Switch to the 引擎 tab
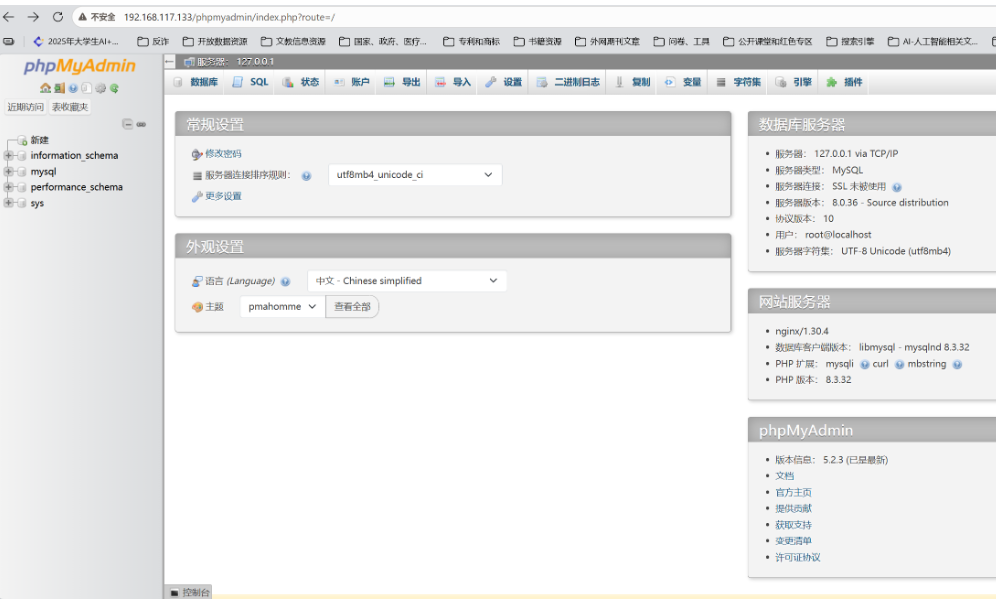 pyautogui.click(x=794, y=82)
